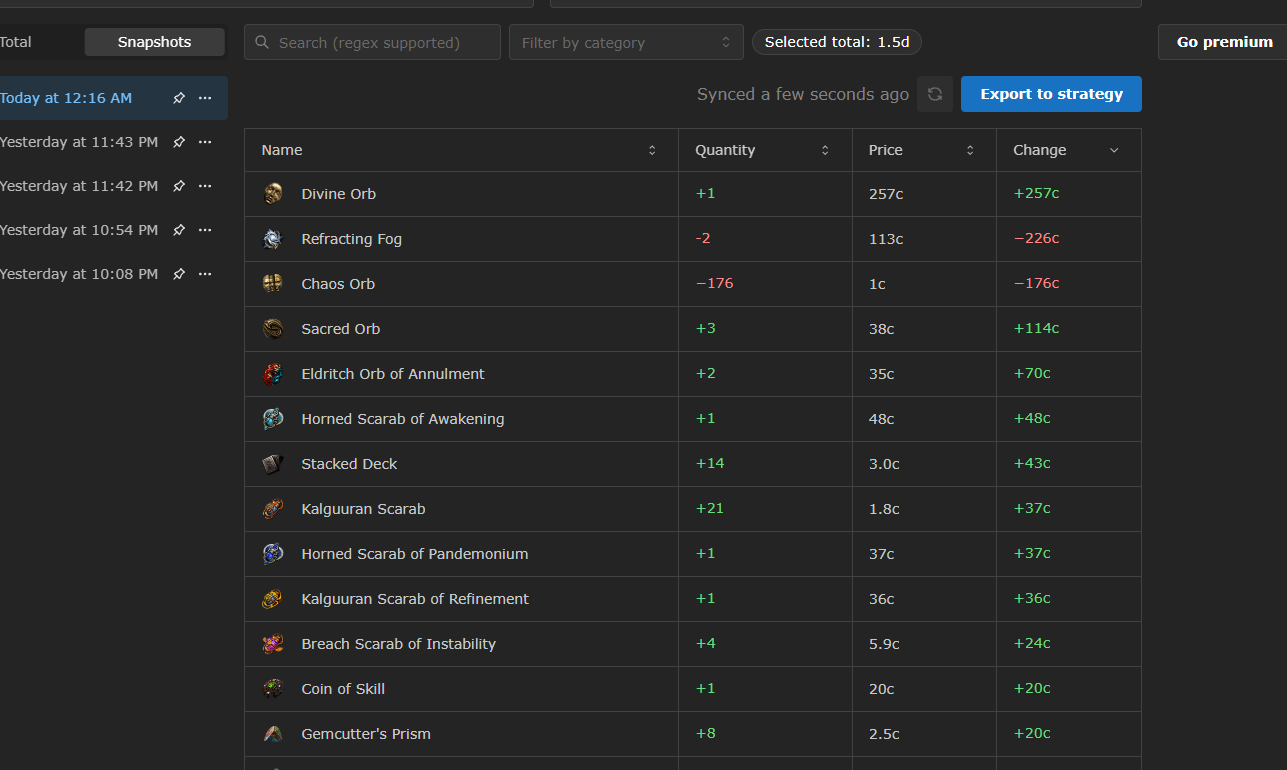1287x770 pixels.
Task: Click the Breach Scarab price 5.9c
Action: point(884,644)
